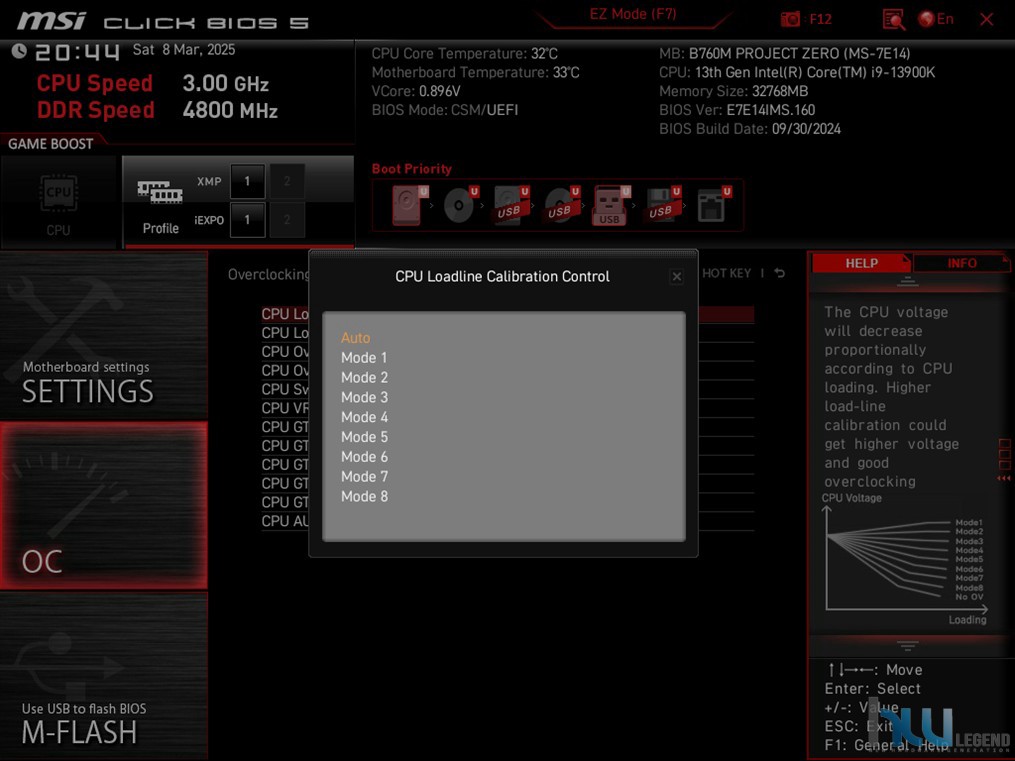
Task: Click the back arrow next to HOT KEY
Action: (780, 273)
